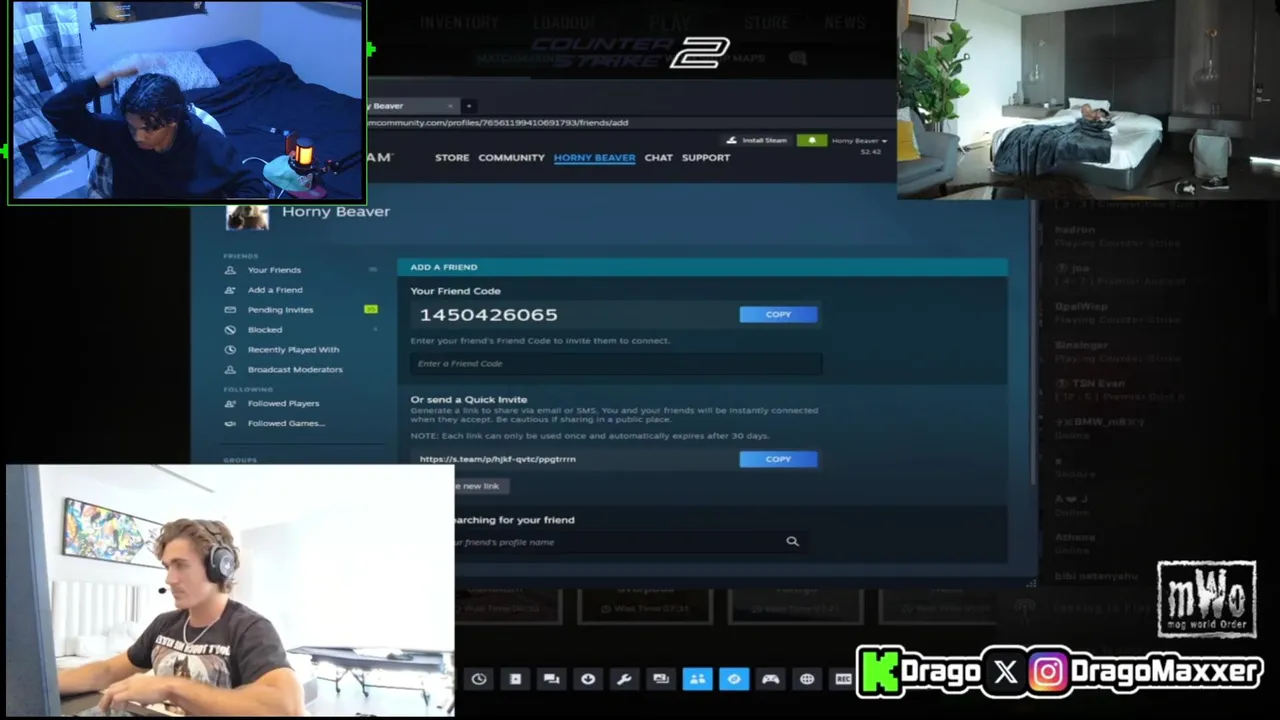
Task: Click the download arrow icon in the bottom toolbar
Action: [x=588, y=679]
